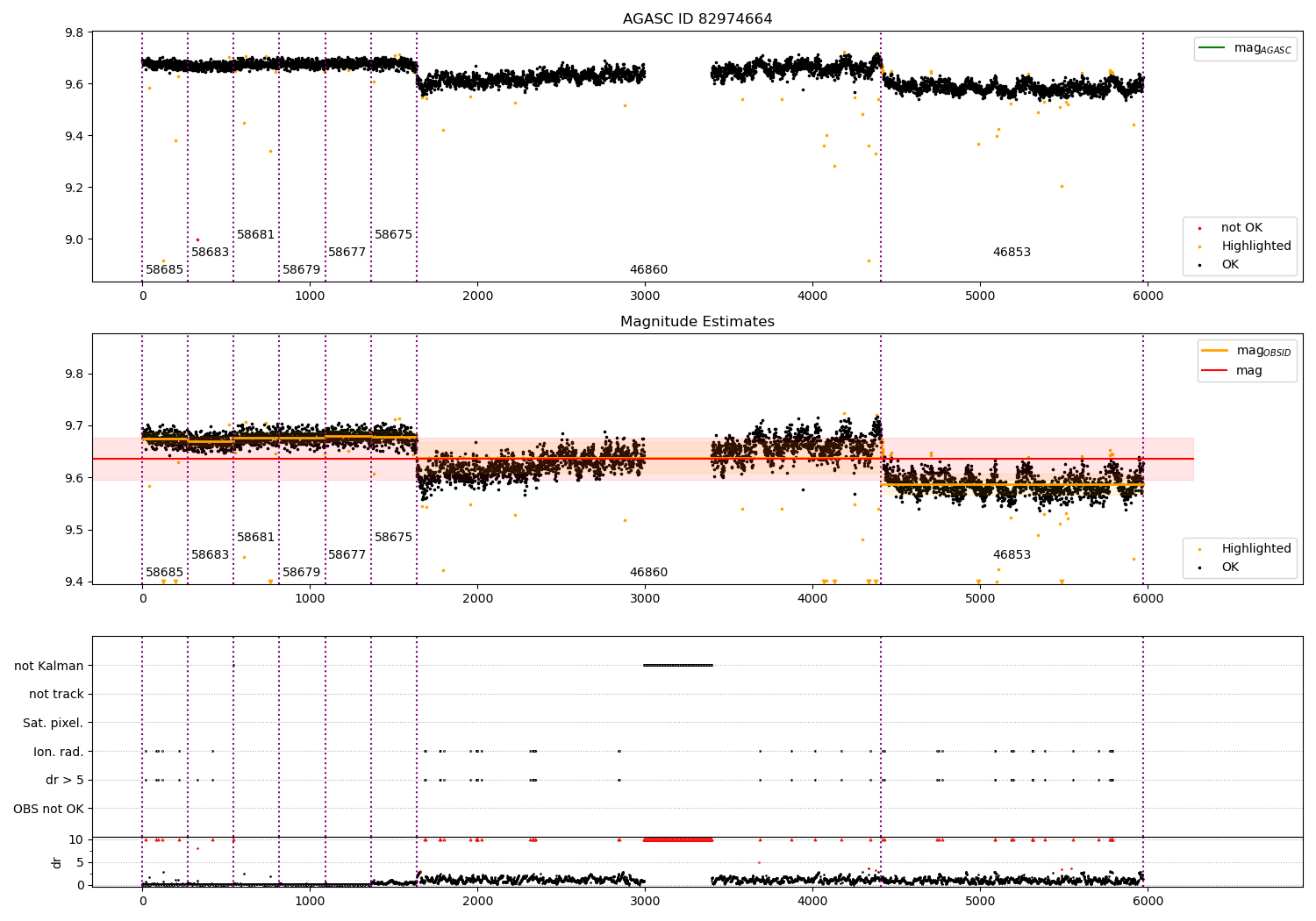The width and height of the screenshot is (1316, 921).
Task: Click obsid label 46853 in the top plot
Action: pos(1012,253)
